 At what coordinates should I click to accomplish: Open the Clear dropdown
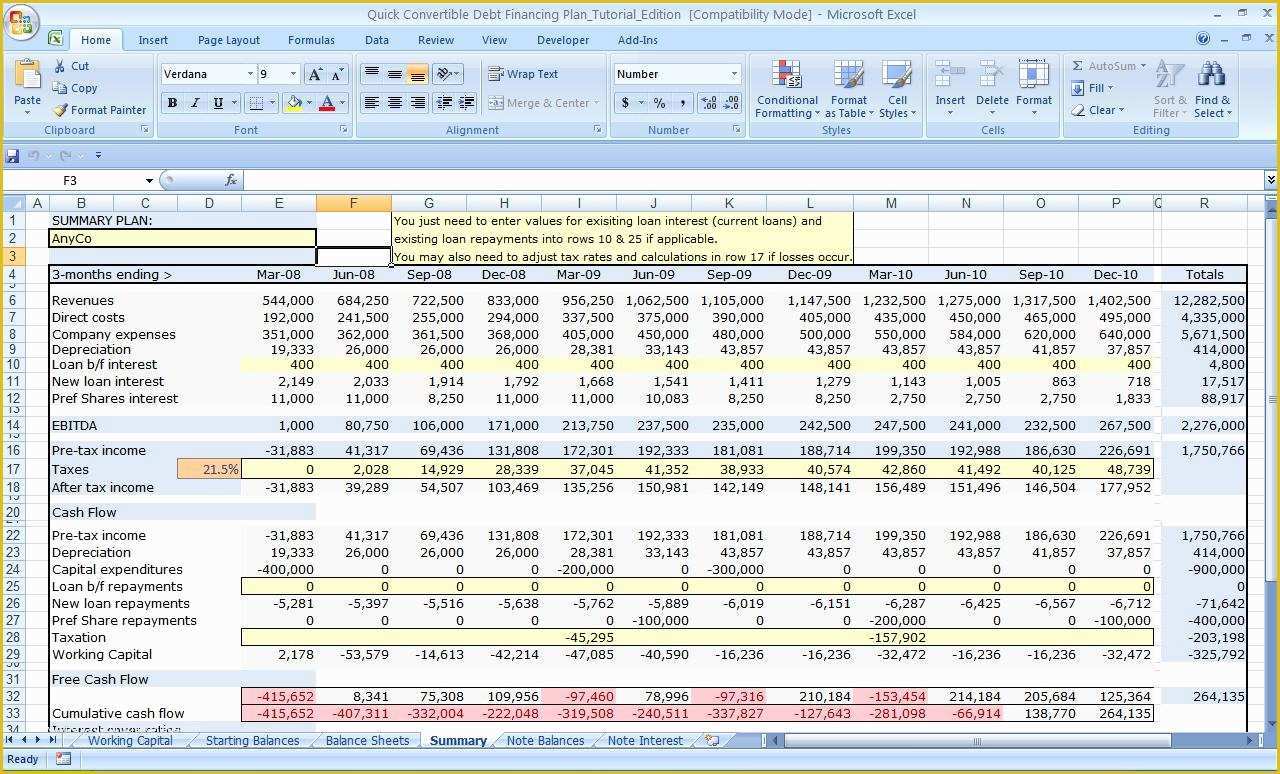[1097, 110]
